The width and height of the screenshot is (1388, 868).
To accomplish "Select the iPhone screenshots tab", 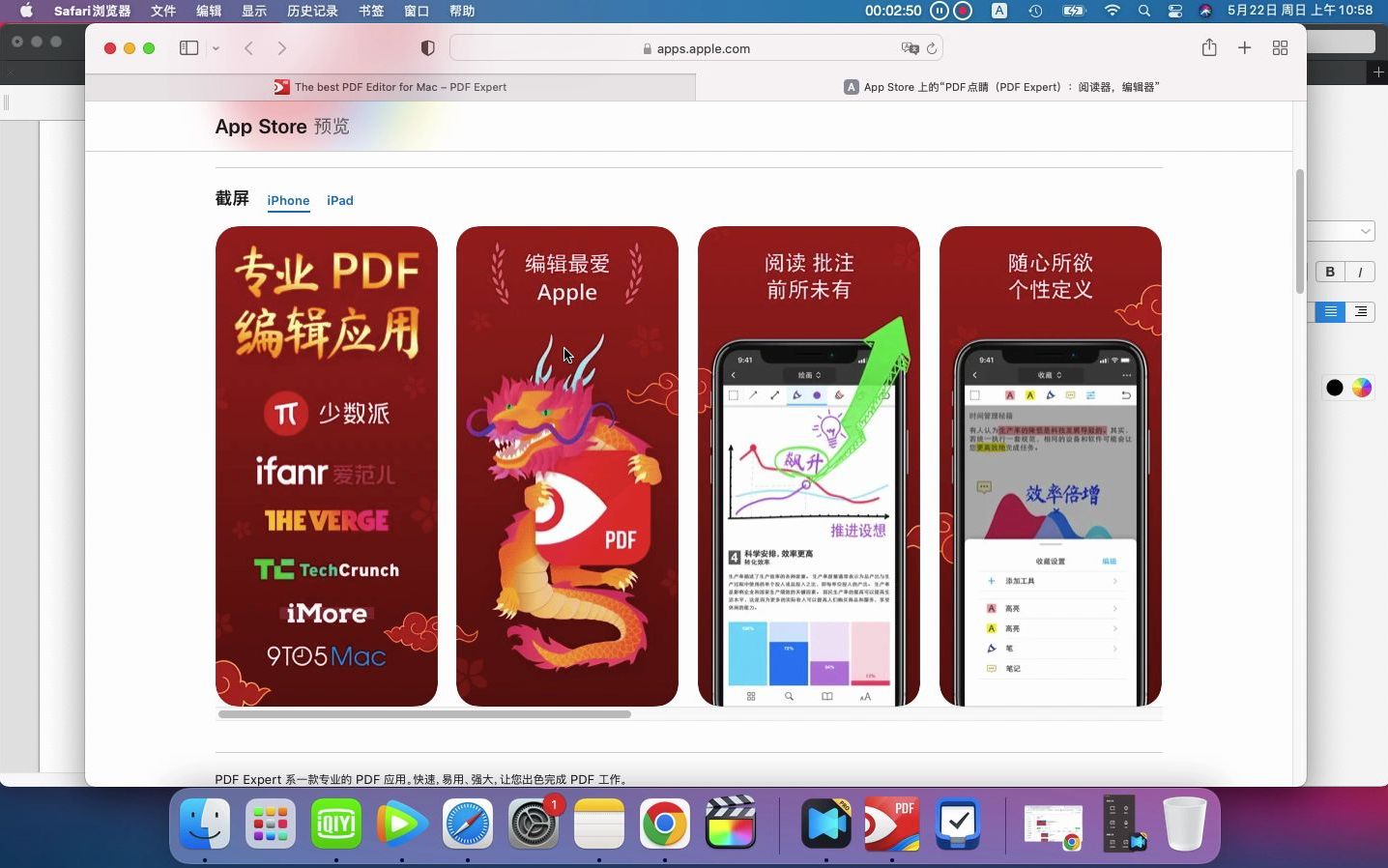I will [288, 201].
